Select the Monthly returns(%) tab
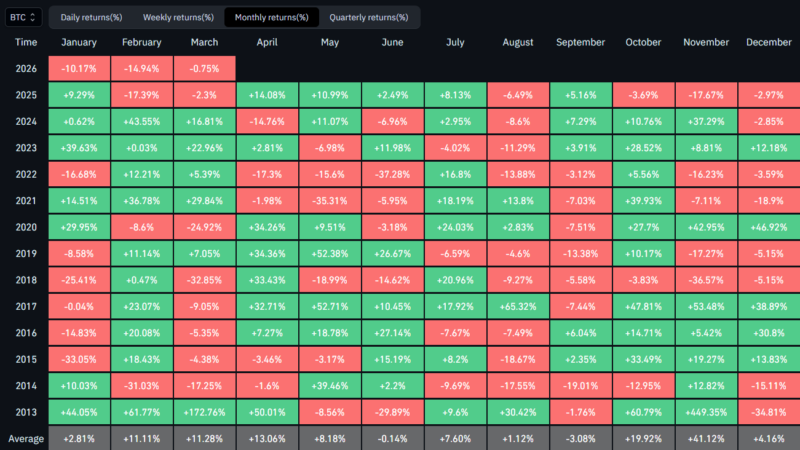800x450 pixels. click(x=272, y=17)
